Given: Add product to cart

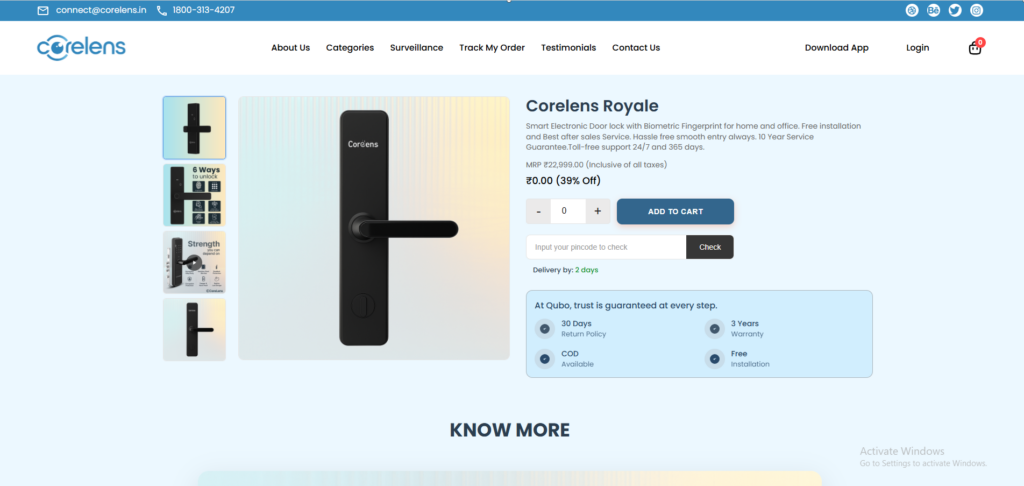Looking at the screenshot, I should (x=675, y=212).
